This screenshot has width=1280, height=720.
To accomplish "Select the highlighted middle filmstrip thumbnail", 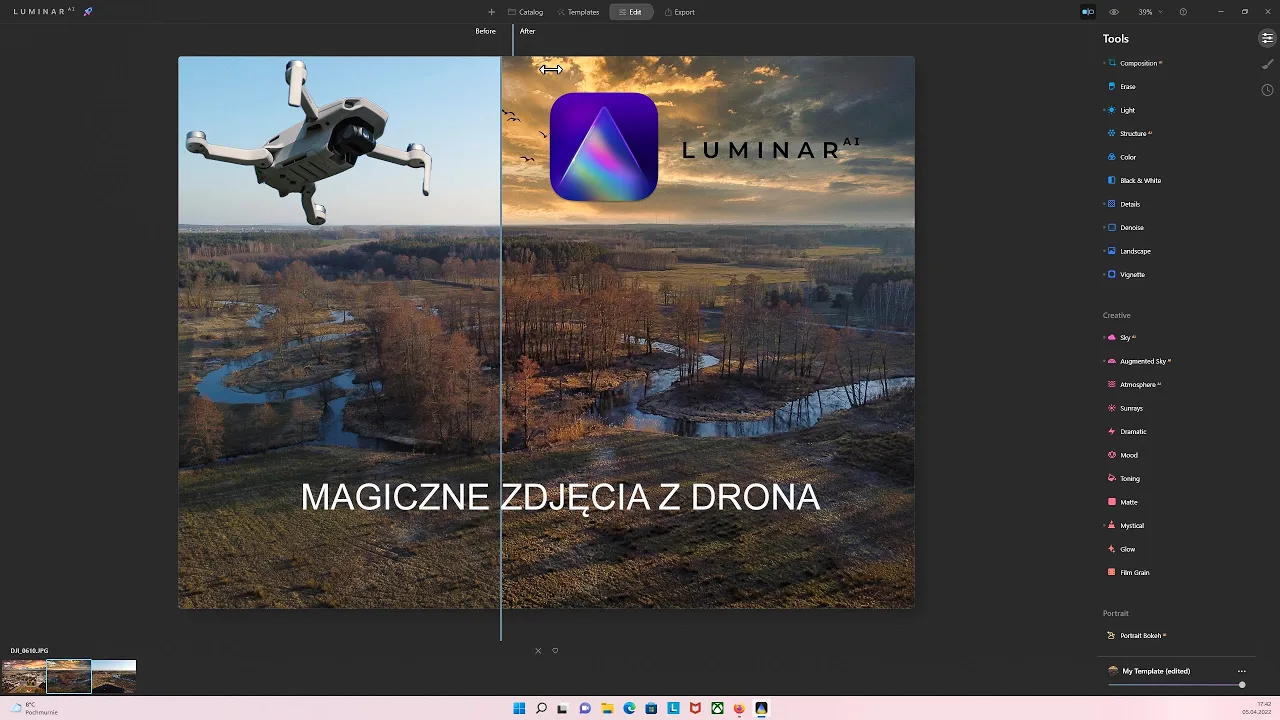I will click(x=69, y=676).
